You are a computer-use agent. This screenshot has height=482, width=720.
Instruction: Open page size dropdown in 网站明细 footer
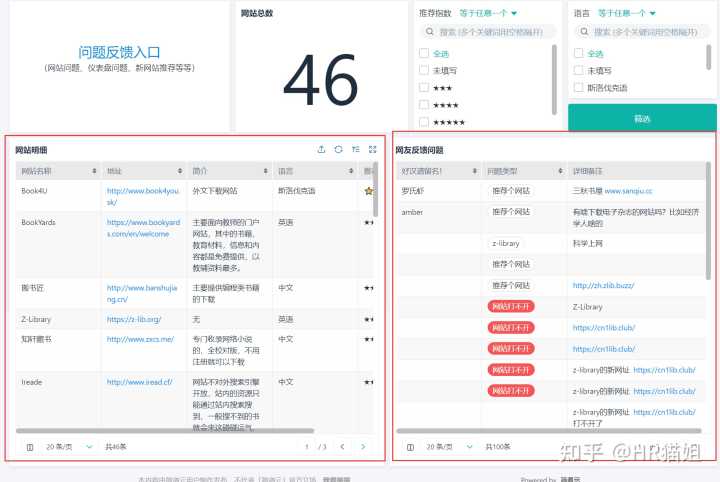pyautogui.click(x=69, y=447)
